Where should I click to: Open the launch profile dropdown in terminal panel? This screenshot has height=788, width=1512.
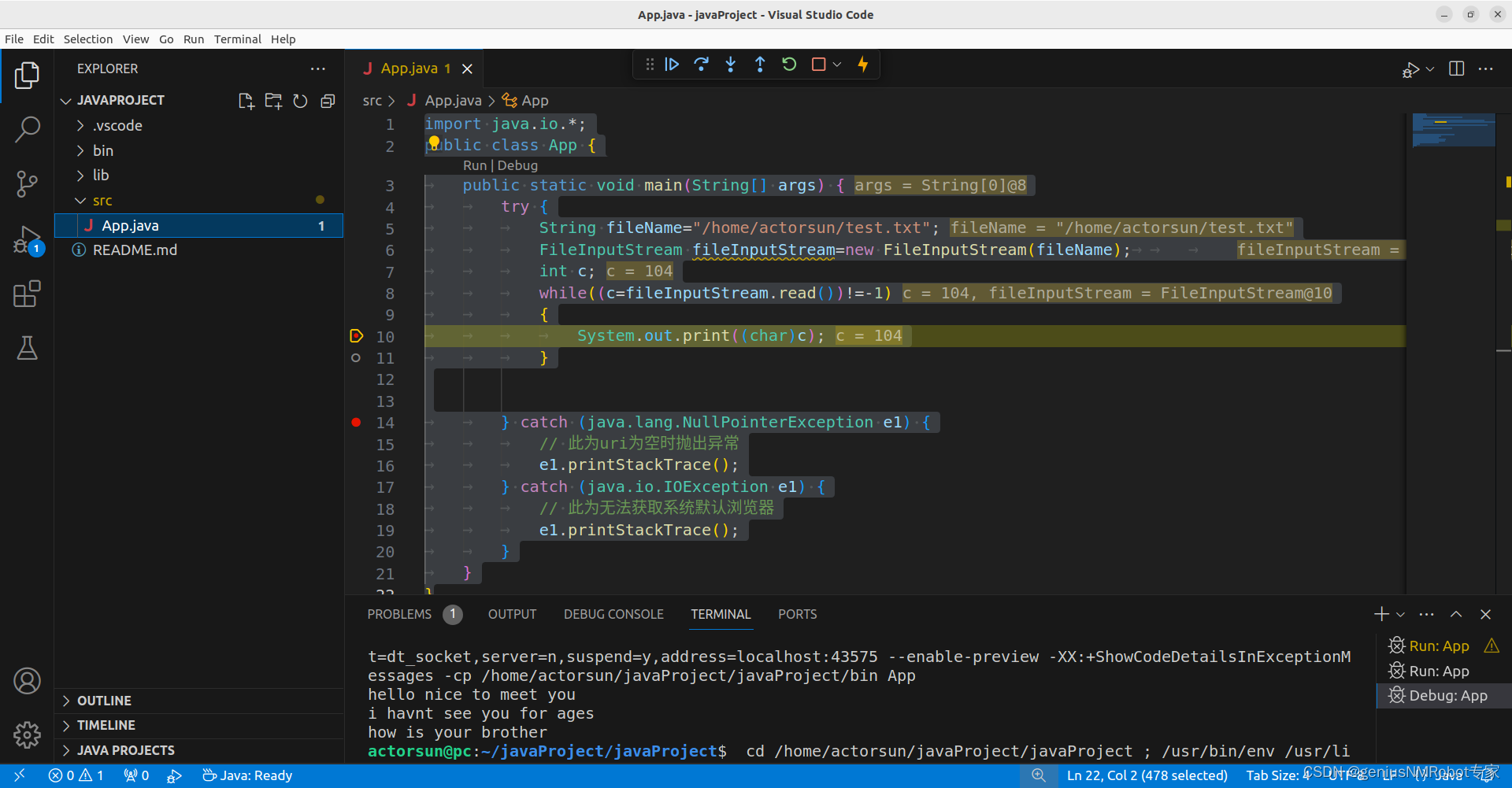1401,615
